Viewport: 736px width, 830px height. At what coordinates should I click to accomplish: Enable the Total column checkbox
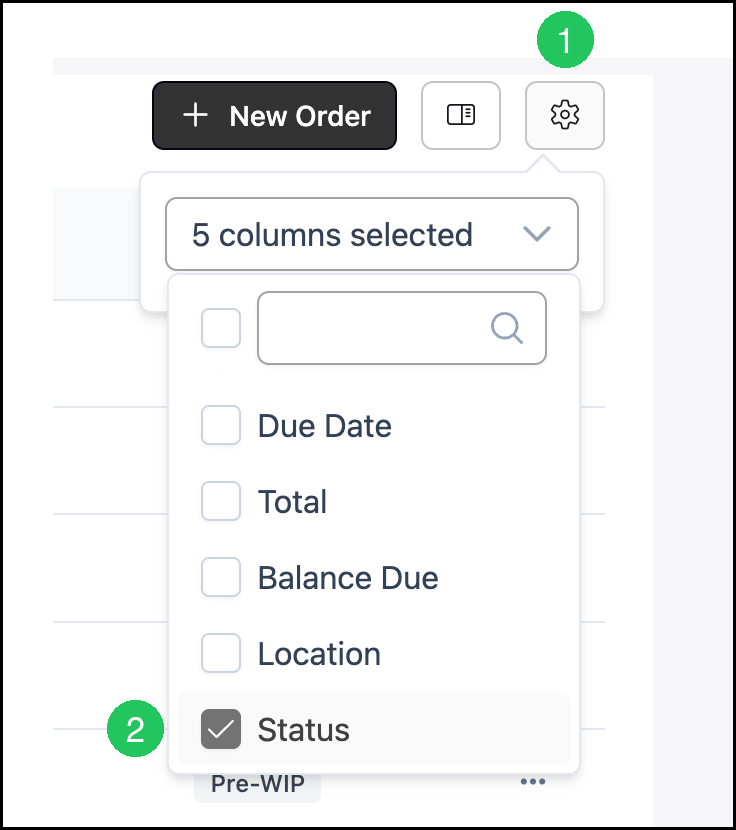point(221,501)
